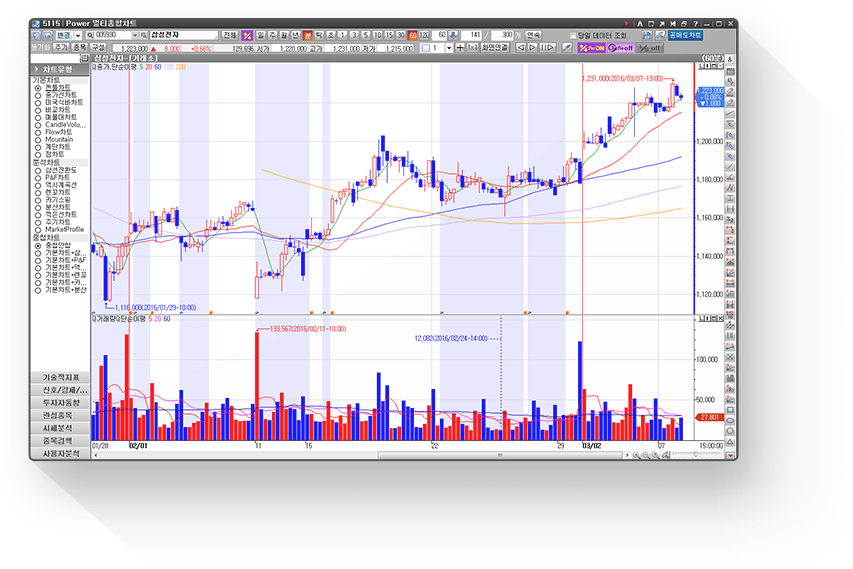The image size is (853, 569).
Task: Select the 미국식바차트 radio option
Action: (x=38, y=103)
